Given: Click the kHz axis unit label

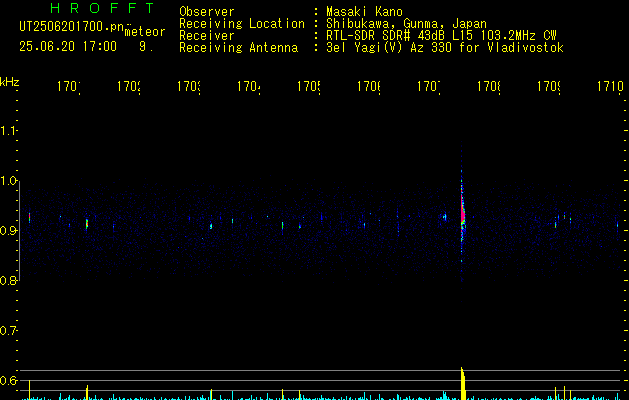Looking at the screenshot, I should click(x=9, y=82).
